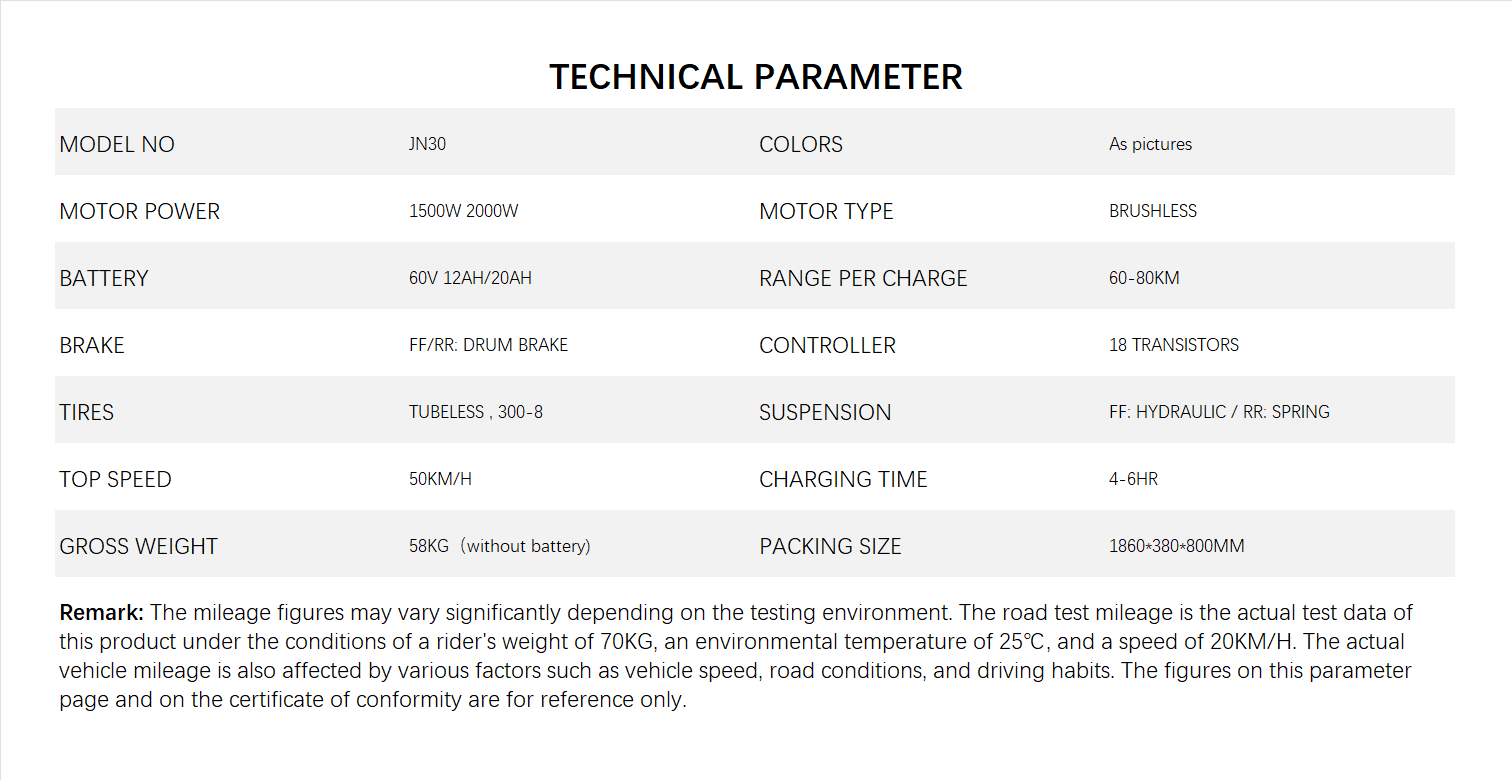The image size is (1512, 780).
Task: Click the 60V 12AH/20AH battery value
Action: coord(470,278)
